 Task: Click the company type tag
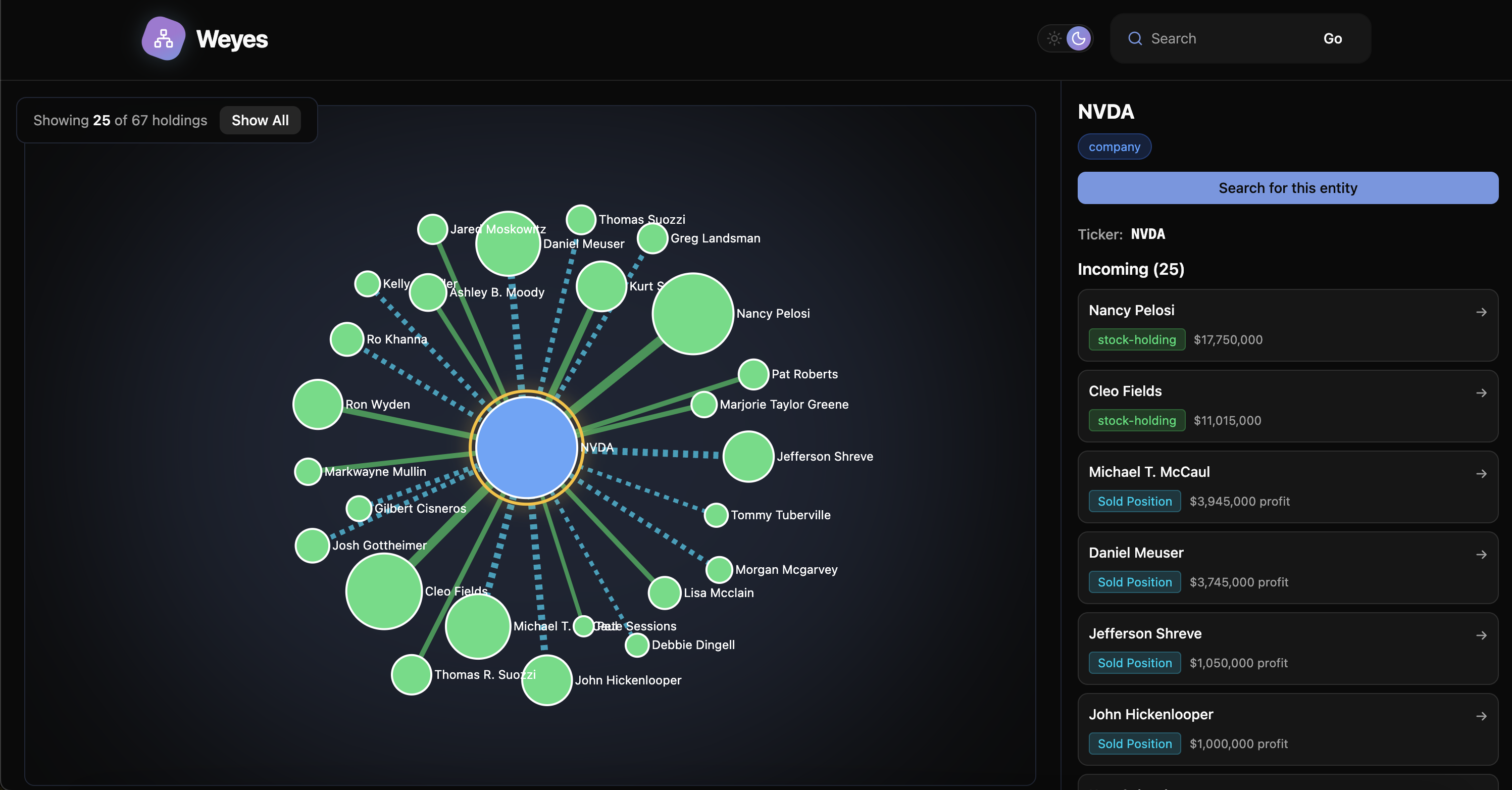coord(1114,146)
